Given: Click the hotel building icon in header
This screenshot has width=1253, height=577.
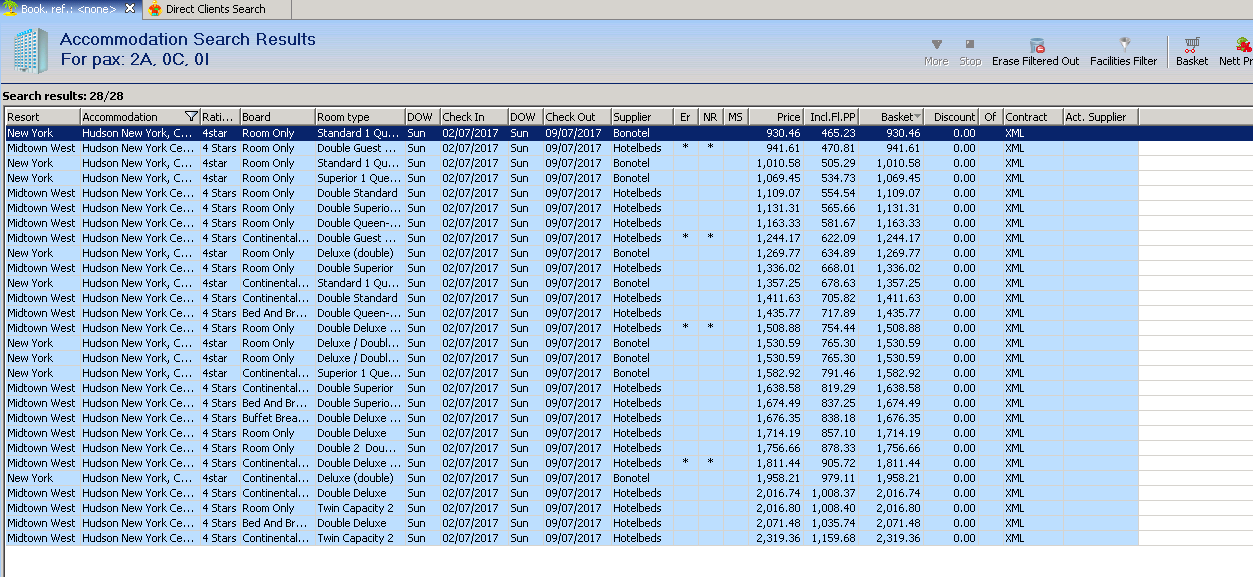Looking at the screenshot, I should pos(30,51).
